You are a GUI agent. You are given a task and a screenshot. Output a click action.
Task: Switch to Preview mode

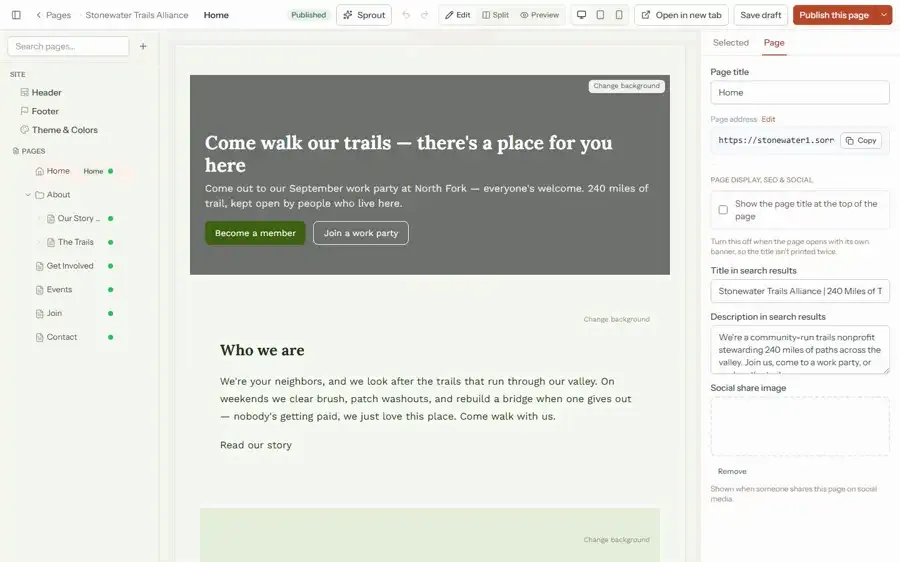[540, 15]
